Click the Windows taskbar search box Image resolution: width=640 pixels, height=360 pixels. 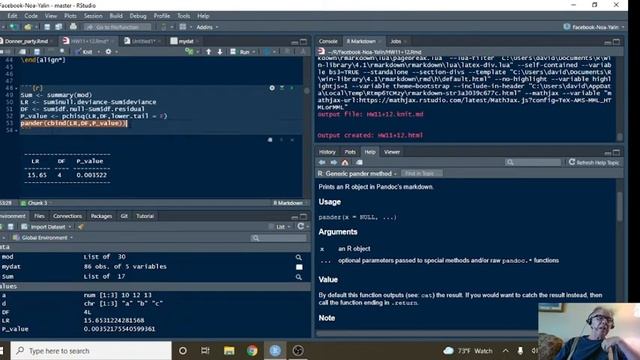coord(91,351)
